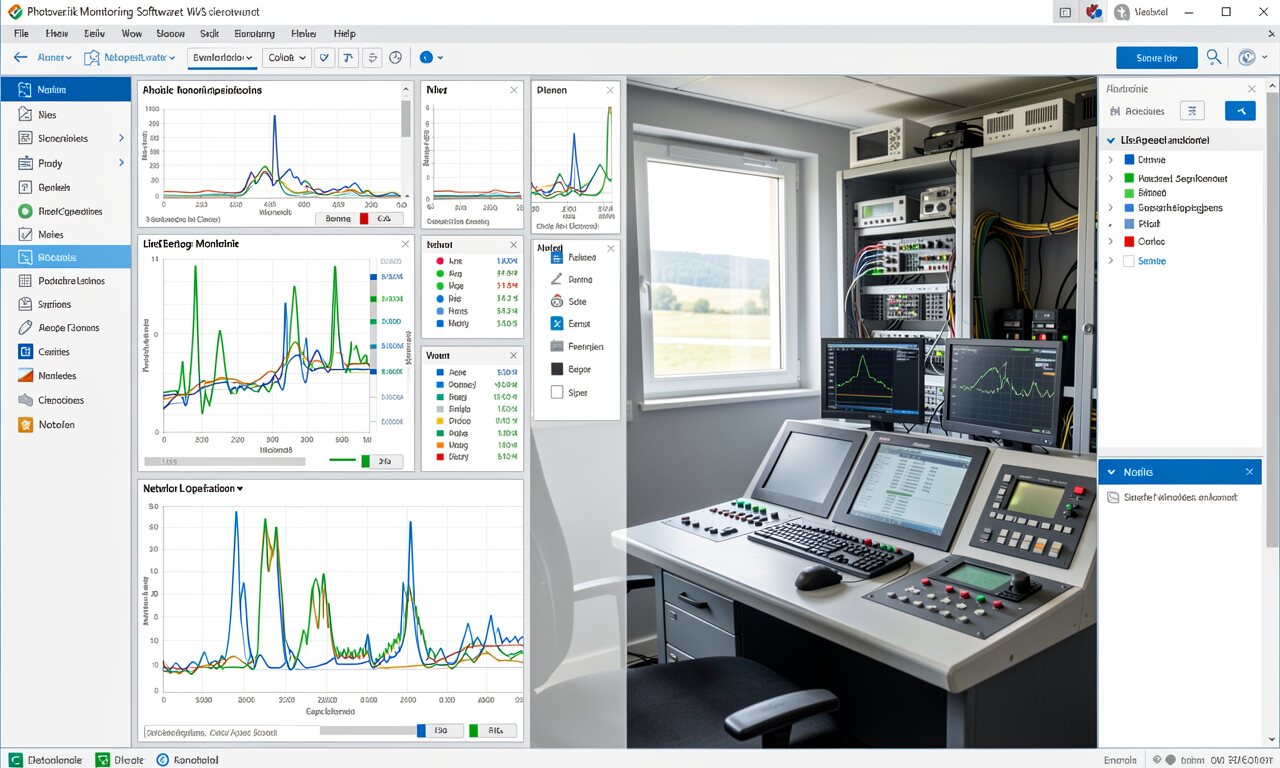Open the table grid icon in the sidebar
This screenshot has height=768, width=1280.
25,281
